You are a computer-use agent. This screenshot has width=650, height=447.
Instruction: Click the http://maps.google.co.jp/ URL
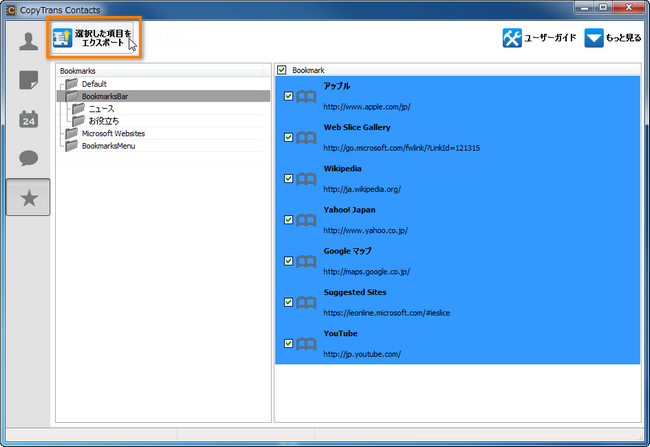click(x=366, y=272)
